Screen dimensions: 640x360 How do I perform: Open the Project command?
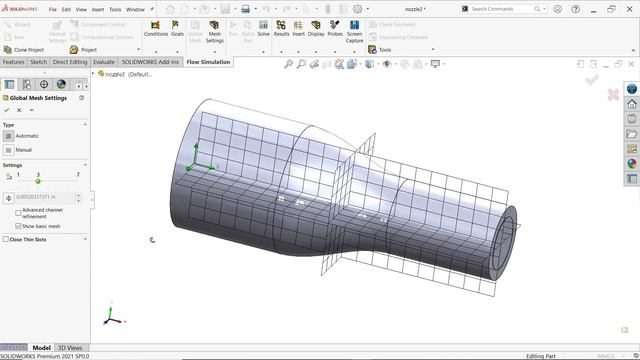(x=83, y=50)
